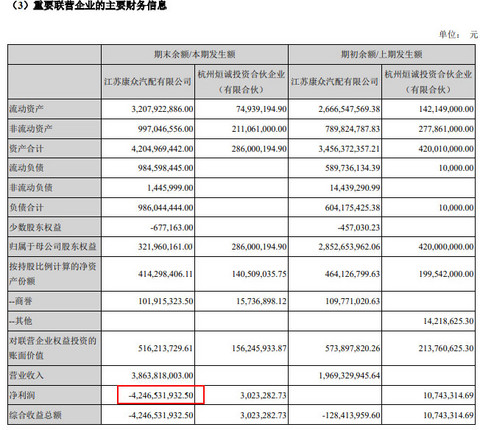
Task: Click the value 1,445,999.00
Action: pos(170,188)
